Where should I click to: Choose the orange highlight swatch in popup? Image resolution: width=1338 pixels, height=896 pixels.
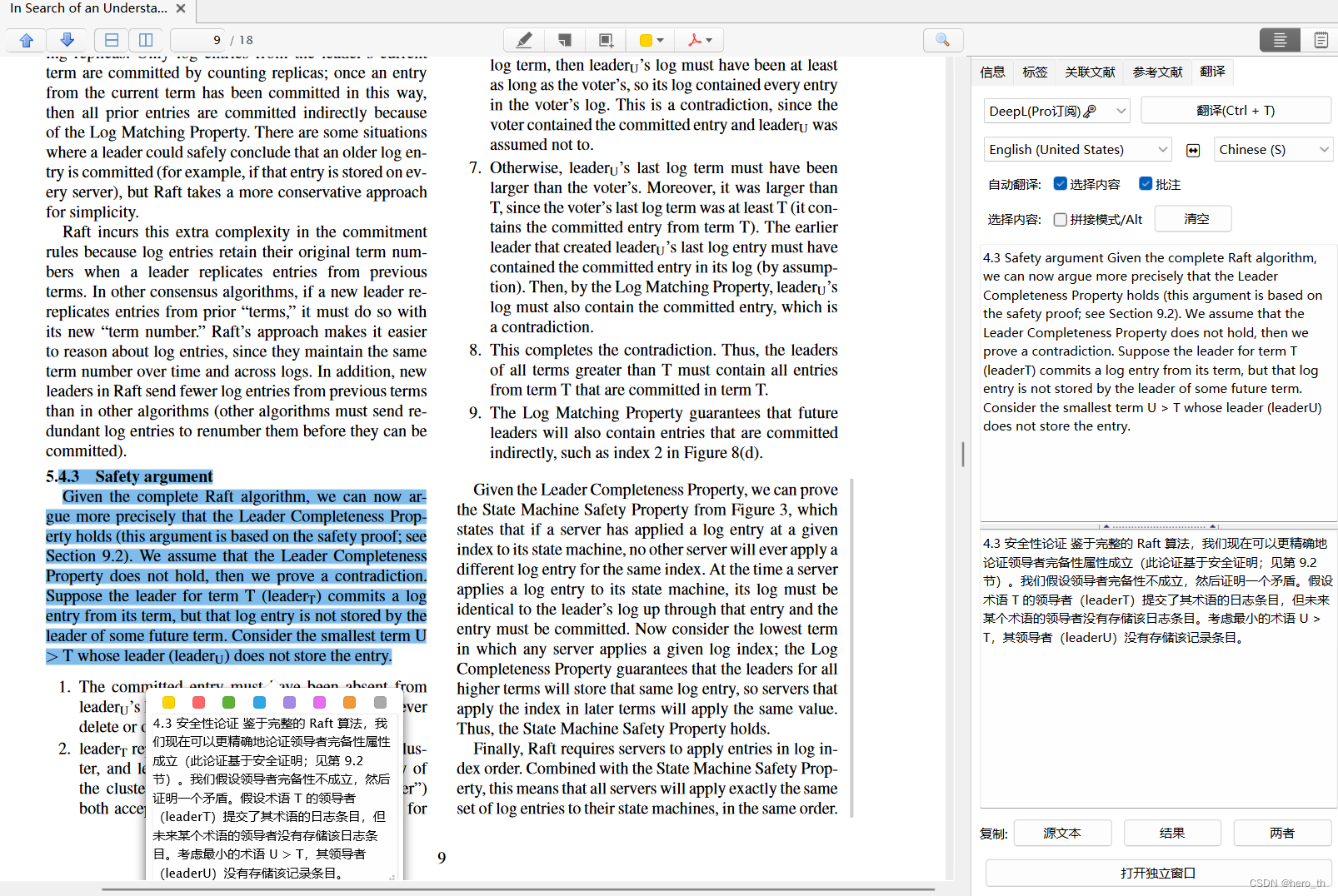(350, 703)
